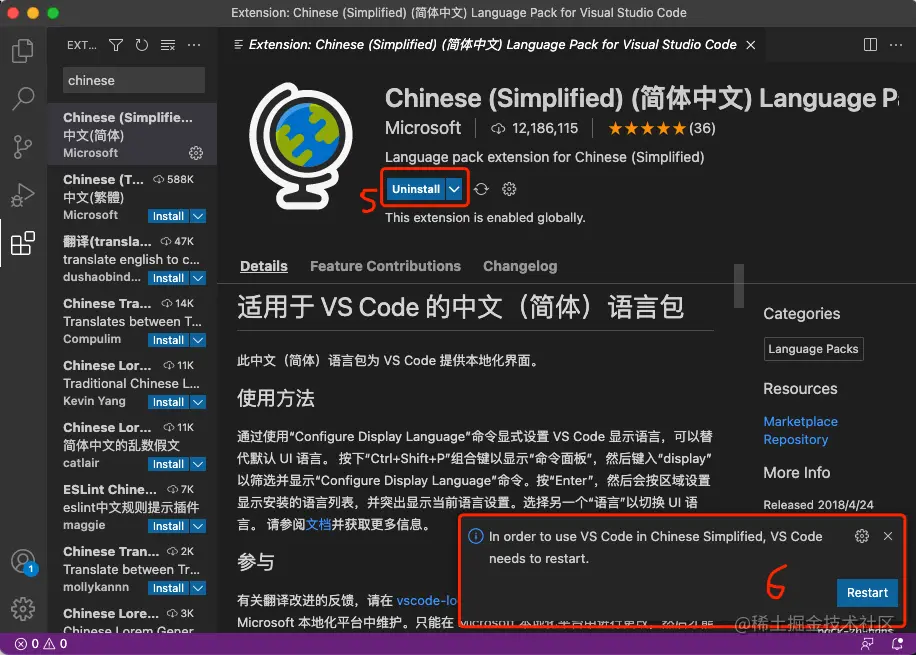Expand the Uninstall dropdown arrow
Screen dimensions: 916x655
454,189
